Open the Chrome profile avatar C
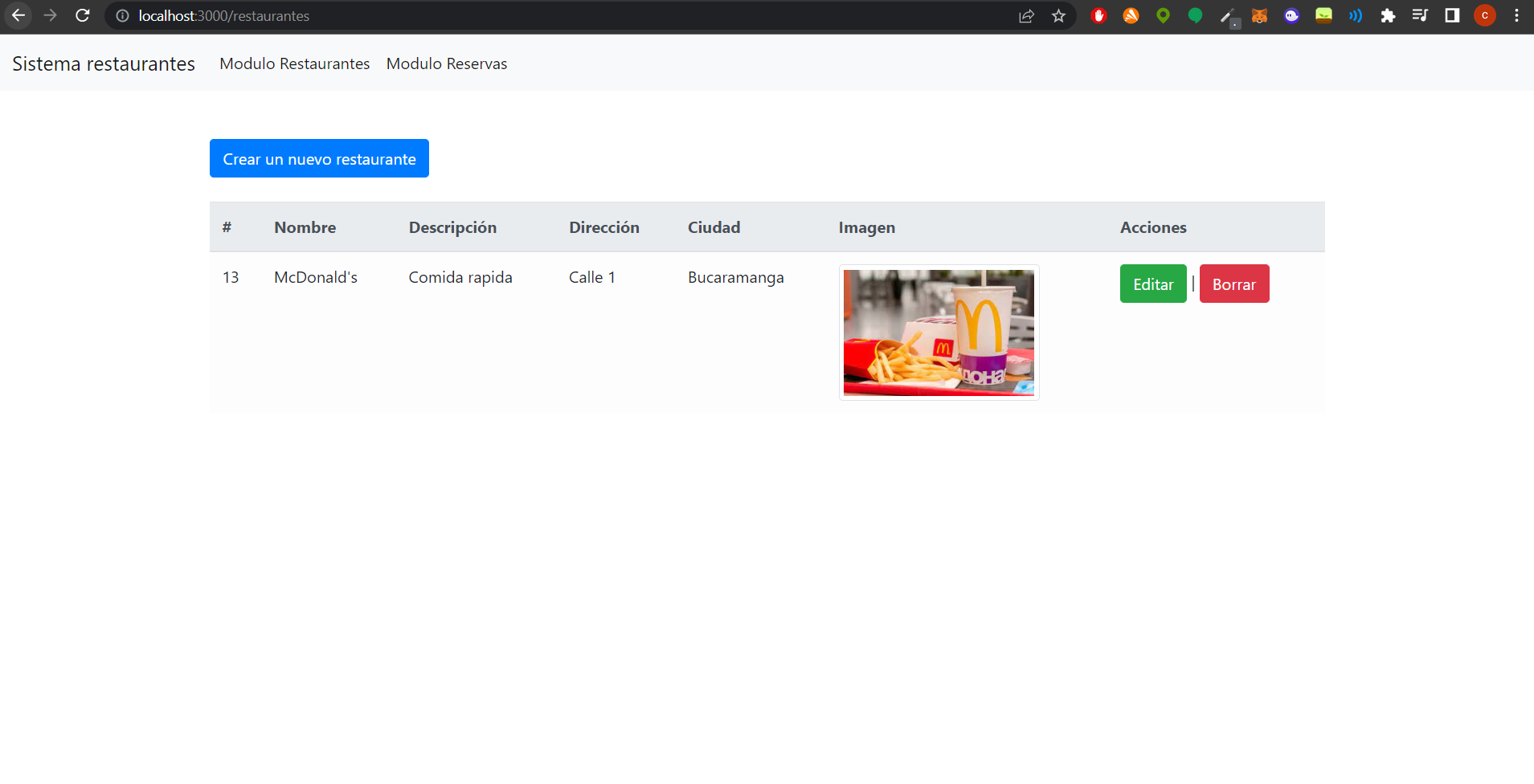1534x784 pixels. 1485,15
